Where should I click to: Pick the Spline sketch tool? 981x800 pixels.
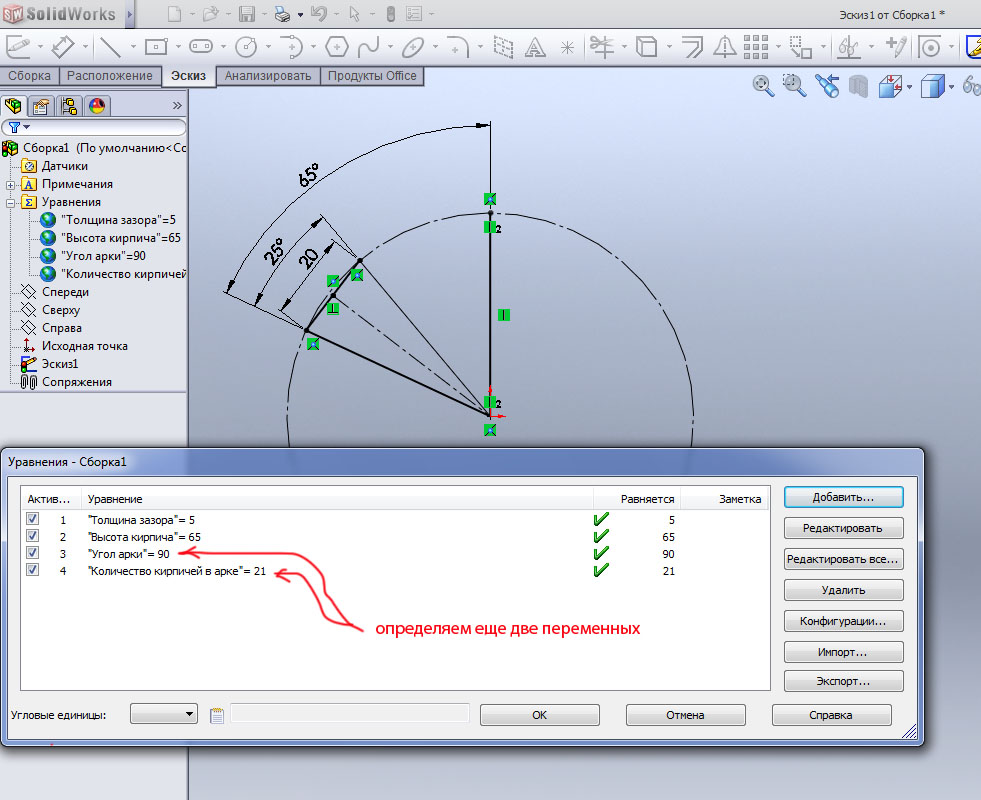tap(368, 47)
